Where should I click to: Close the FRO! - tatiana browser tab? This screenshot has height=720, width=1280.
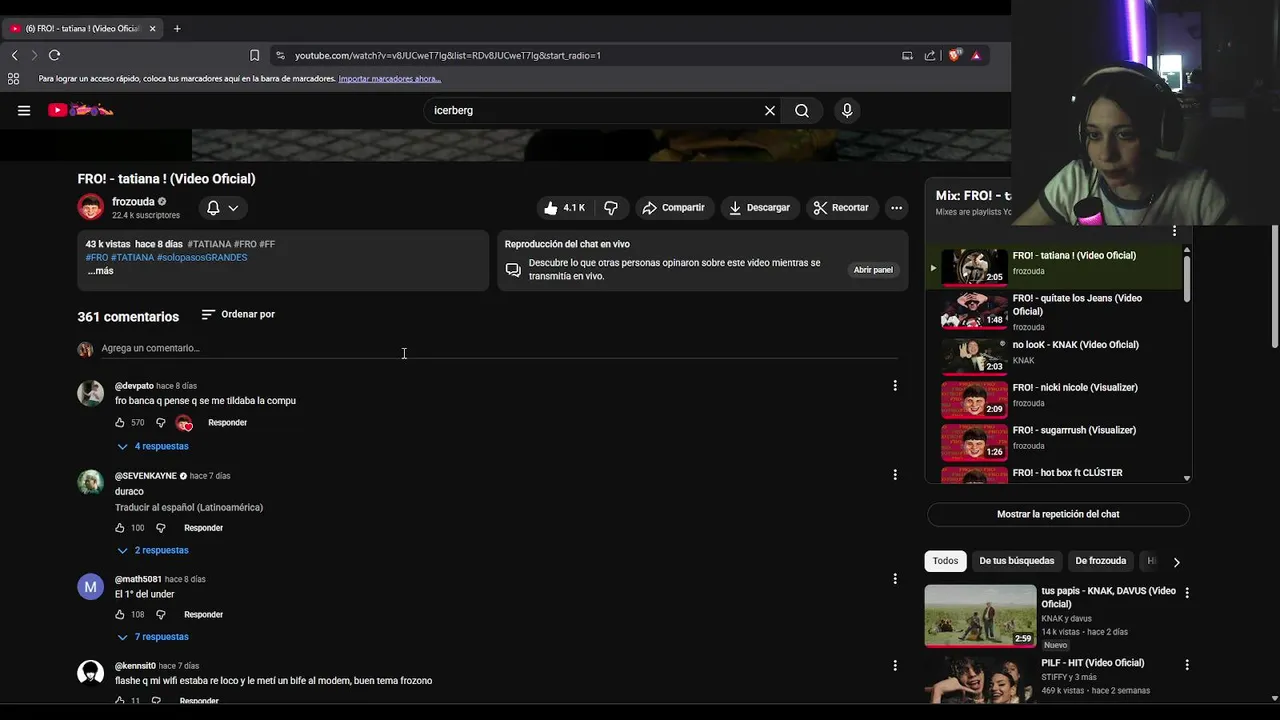coord(153,29)
